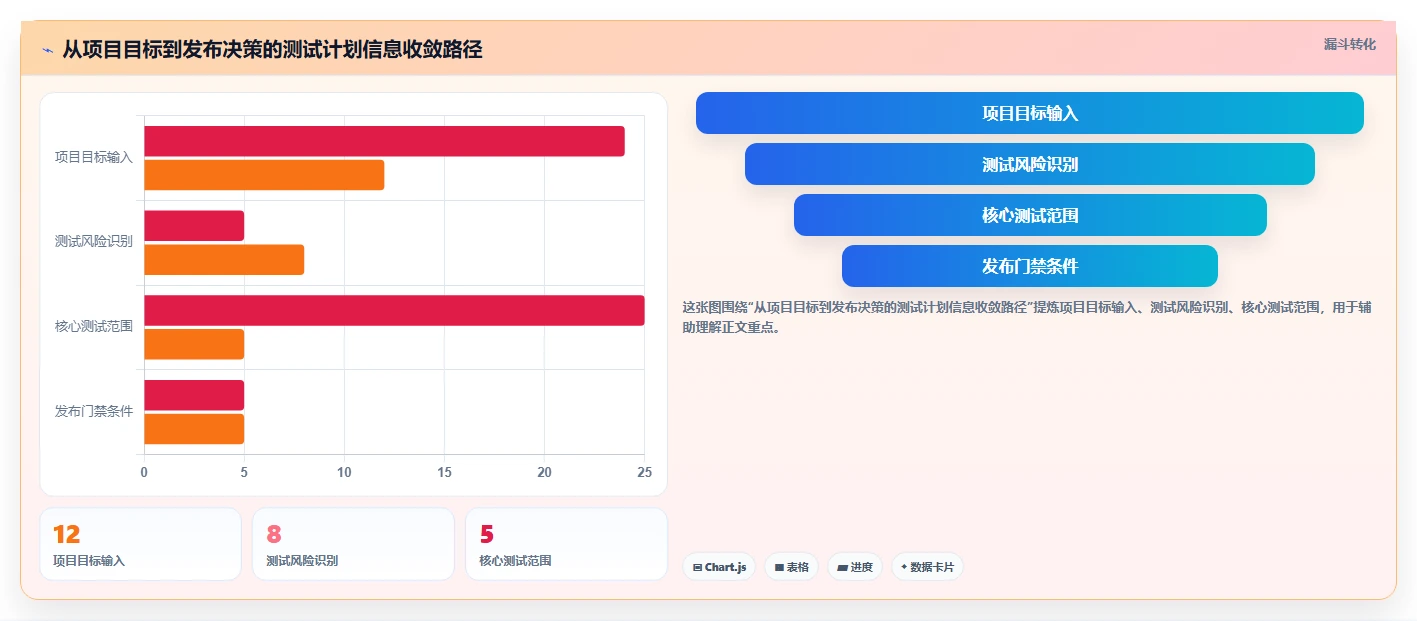Click the lightning icon beside the title
Image resolution: width=1417 pixels, height=621 pixels.
click(x=47, y=50)
